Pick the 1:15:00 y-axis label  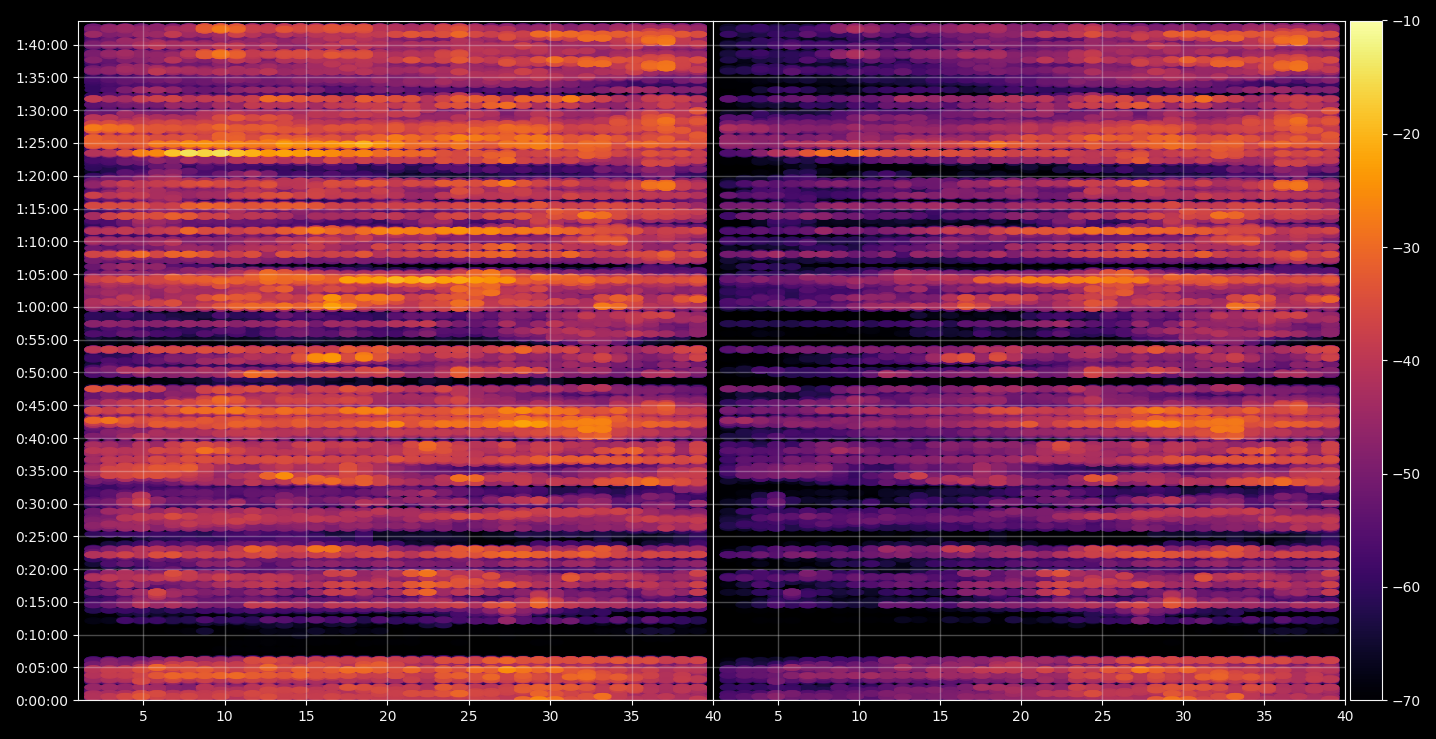[42, 209]
